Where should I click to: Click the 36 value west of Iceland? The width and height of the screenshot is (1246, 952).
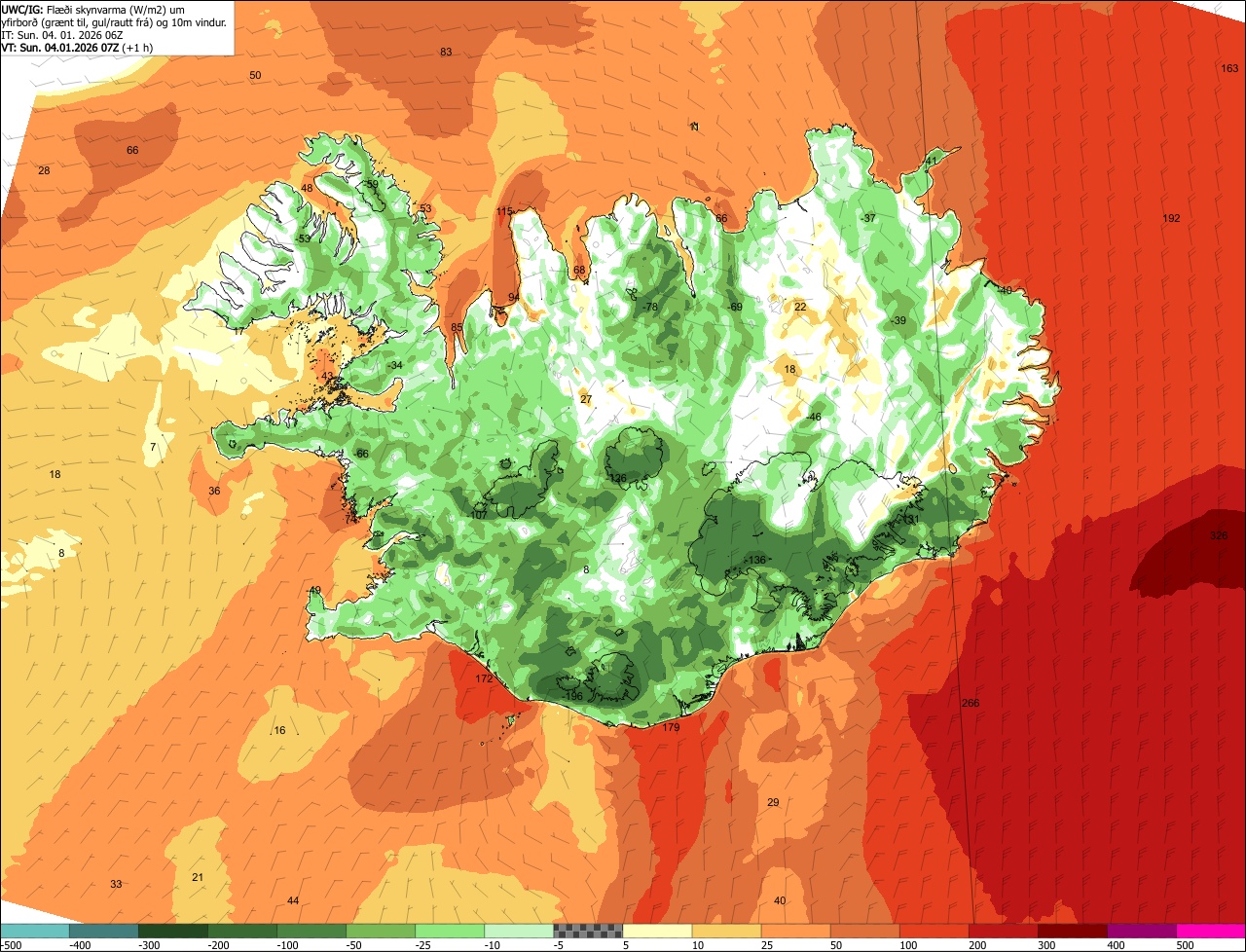click(x=214, y=491)
